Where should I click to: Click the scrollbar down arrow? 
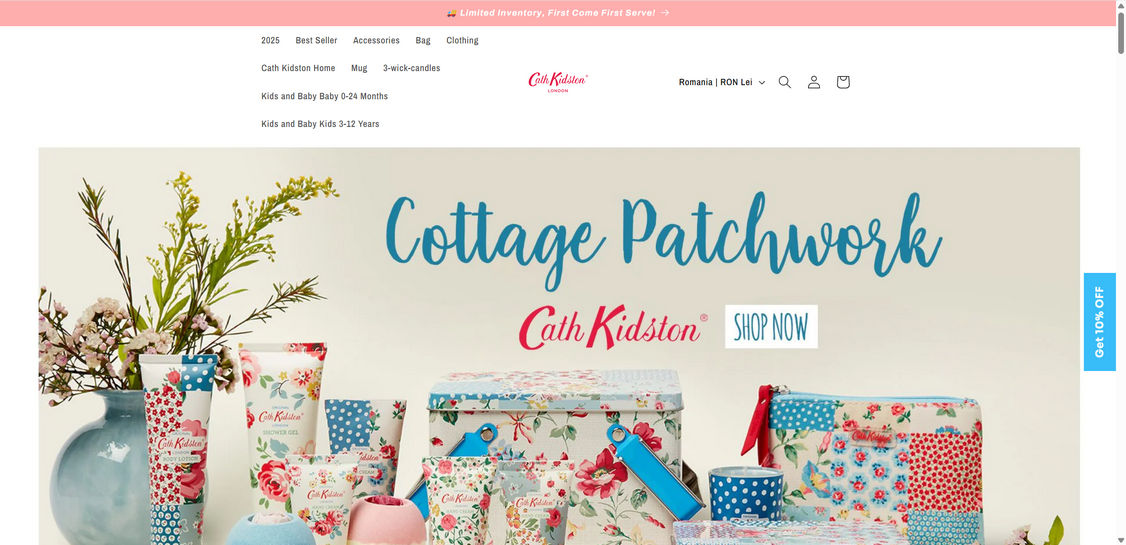[x=1120, y=539]
